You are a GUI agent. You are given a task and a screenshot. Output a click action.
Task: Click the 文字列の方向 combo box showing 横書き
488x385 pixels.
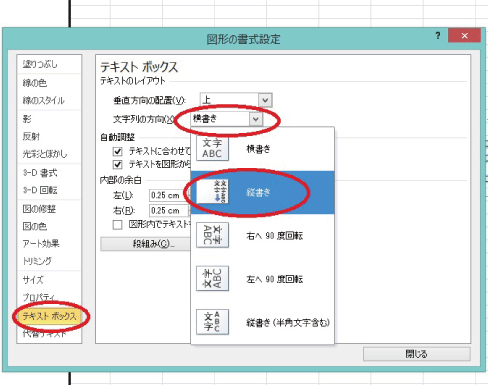[x=226, y=119]
